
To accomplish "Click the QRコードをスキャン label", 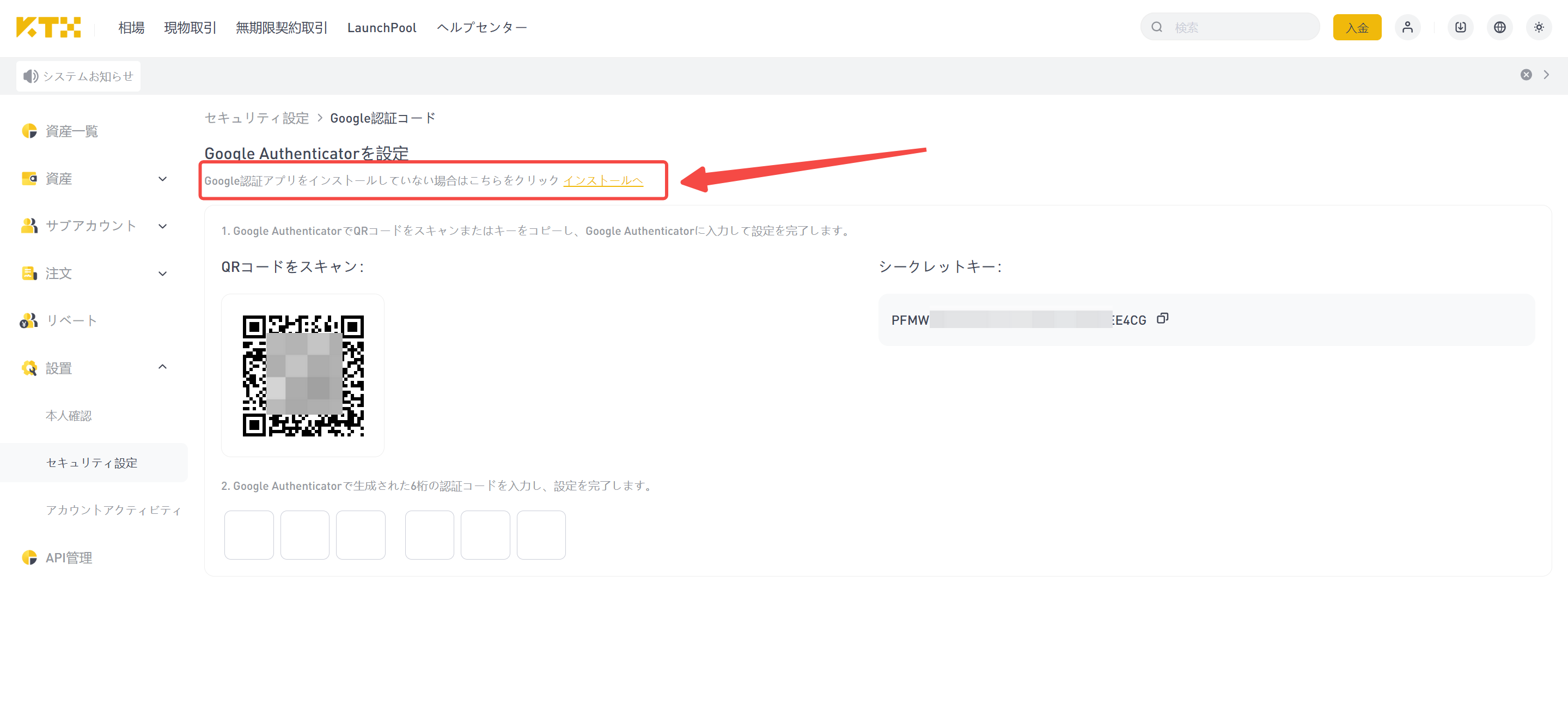I will 292,266.
